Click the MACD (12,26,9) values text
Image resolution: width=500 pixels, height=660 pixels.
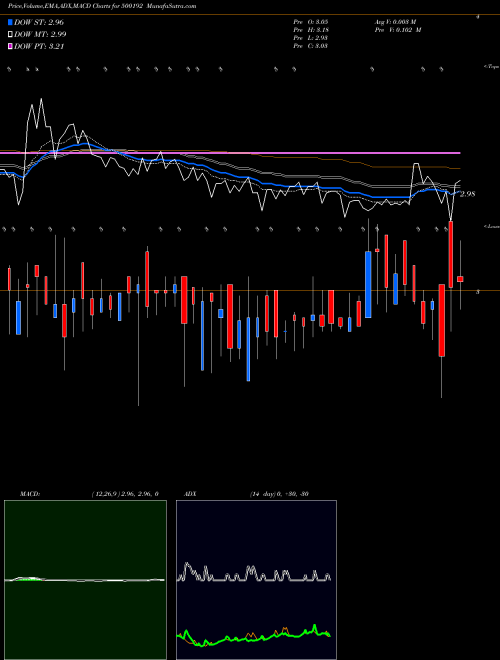125,494
